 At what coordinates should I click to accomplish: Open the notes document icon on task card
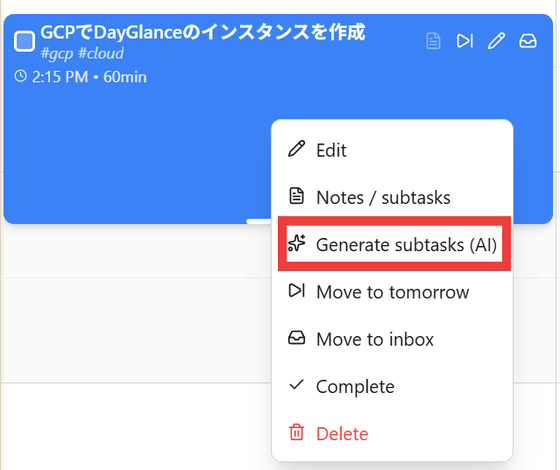pos(433,41)
